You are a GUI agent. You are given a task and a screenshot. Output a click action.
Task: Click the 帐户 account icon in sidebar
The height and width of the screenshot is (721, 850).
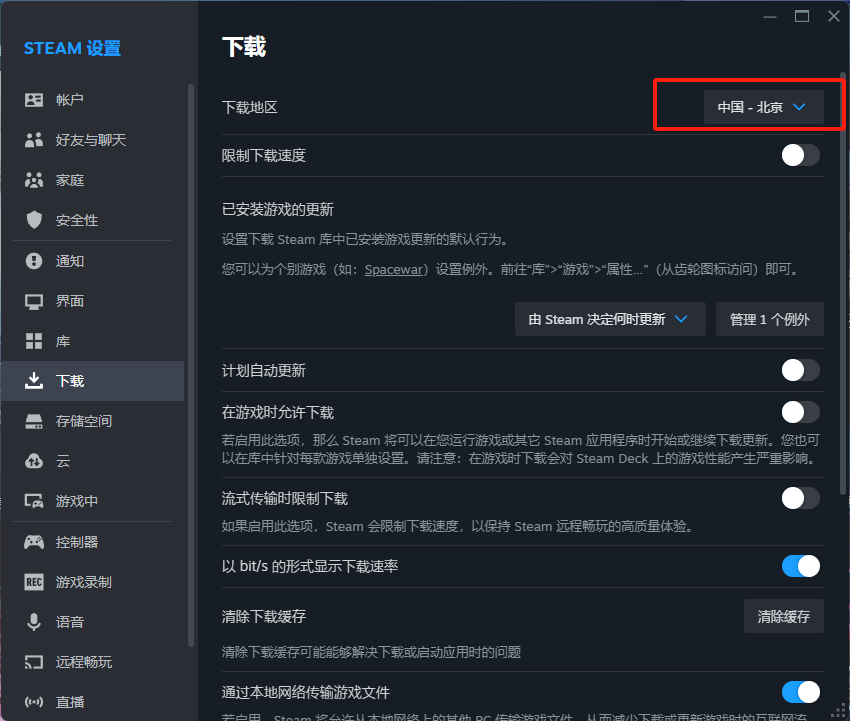(34, 100)
